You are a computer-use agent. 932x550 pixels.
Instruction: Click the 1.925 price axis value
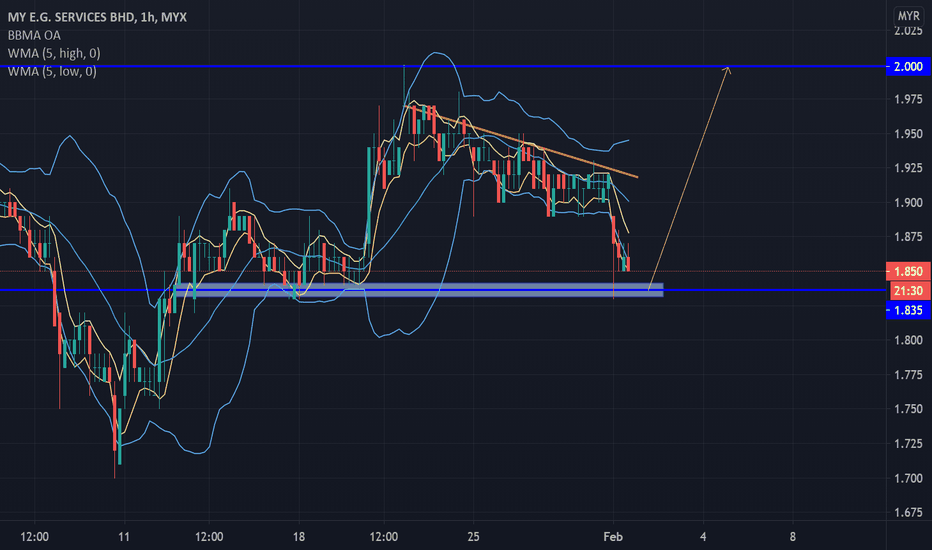908,168
